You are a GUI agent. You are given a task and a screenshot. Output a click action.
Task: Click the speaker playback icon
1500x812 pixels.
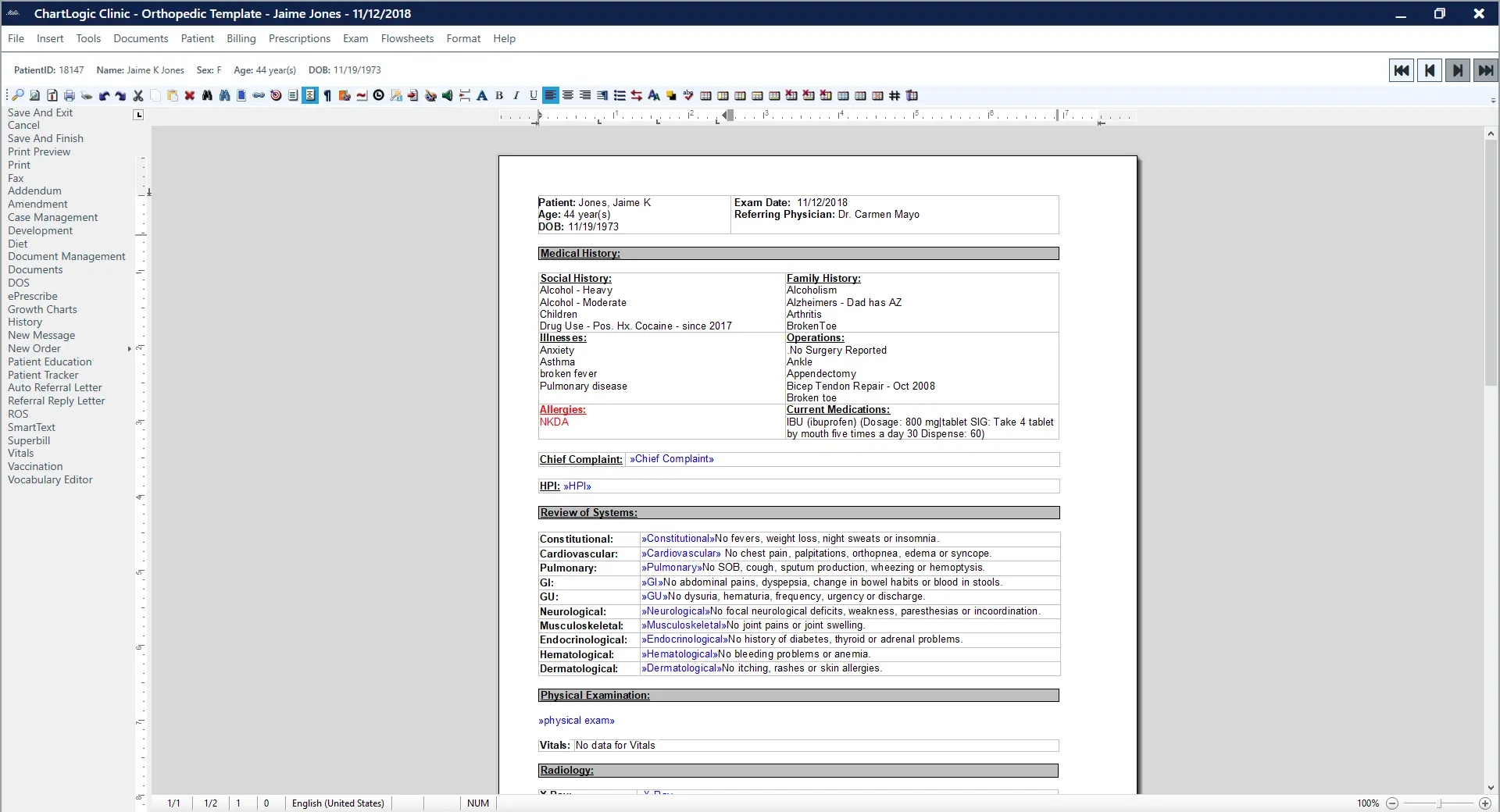(x=447, y=95)
